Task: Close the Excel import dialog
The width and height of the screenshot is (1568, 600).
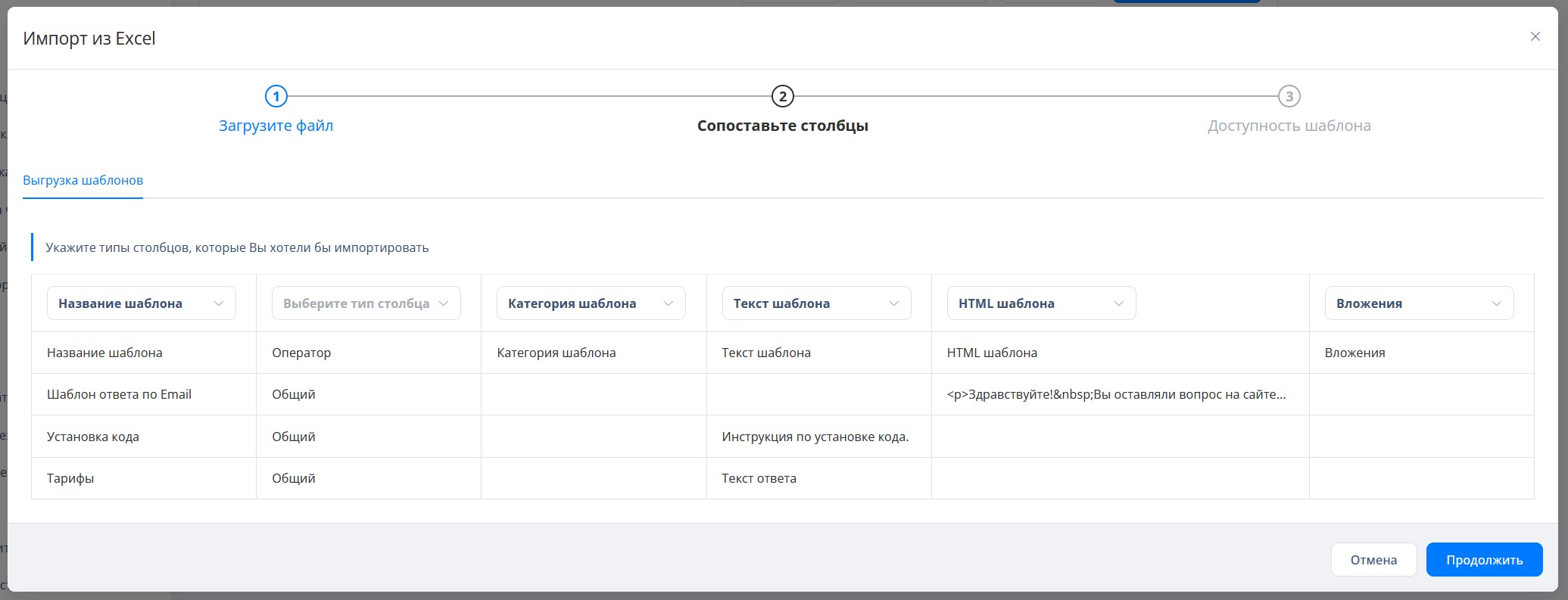Action: 1535,36
